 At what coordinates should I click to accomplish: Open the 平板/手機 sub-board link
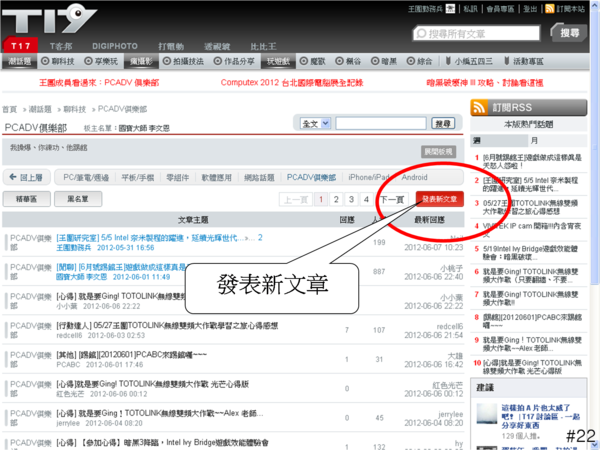point(137,178)
